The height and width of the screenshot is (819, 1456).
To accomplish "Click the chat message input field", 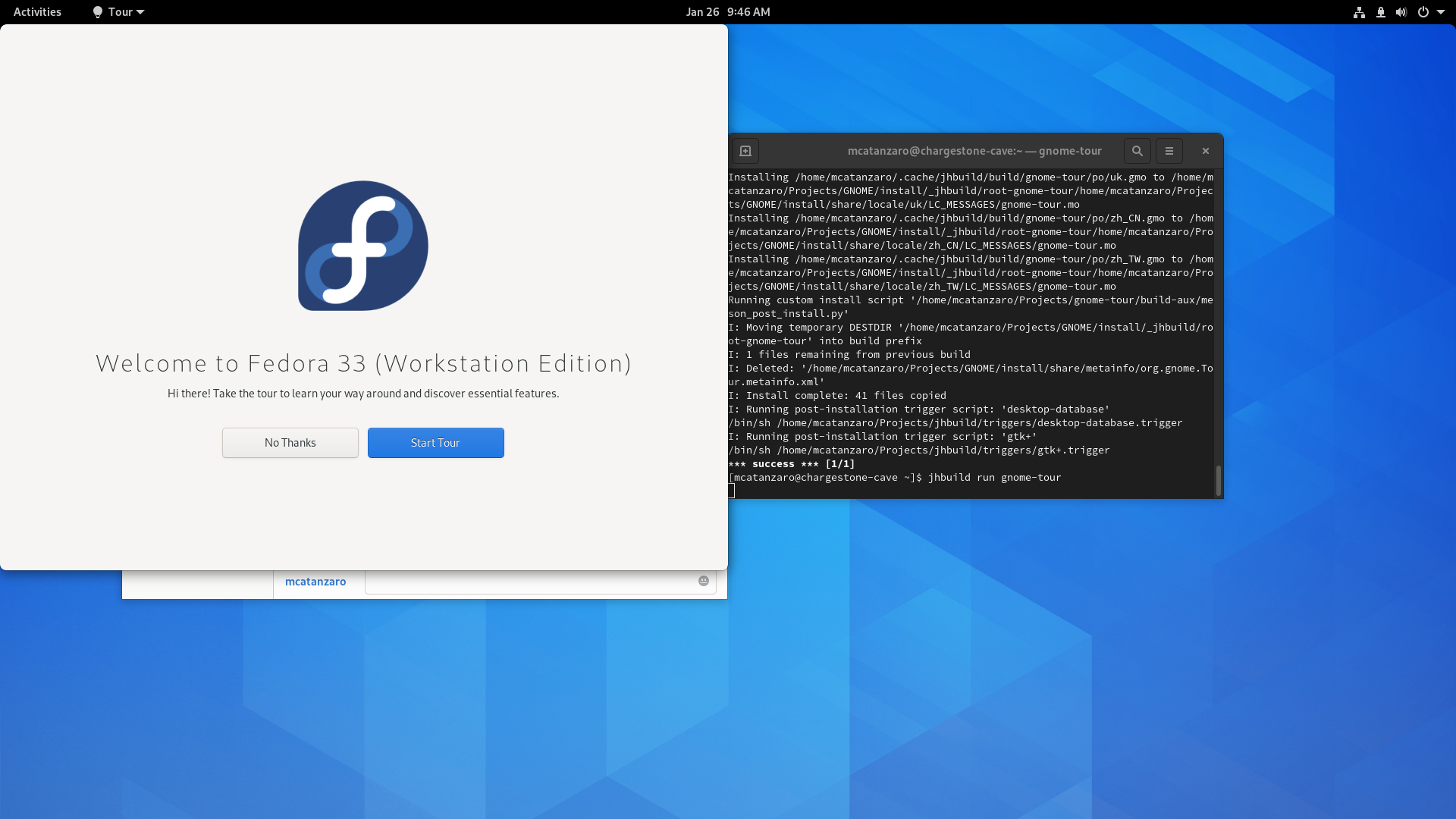I will [540, 582].
